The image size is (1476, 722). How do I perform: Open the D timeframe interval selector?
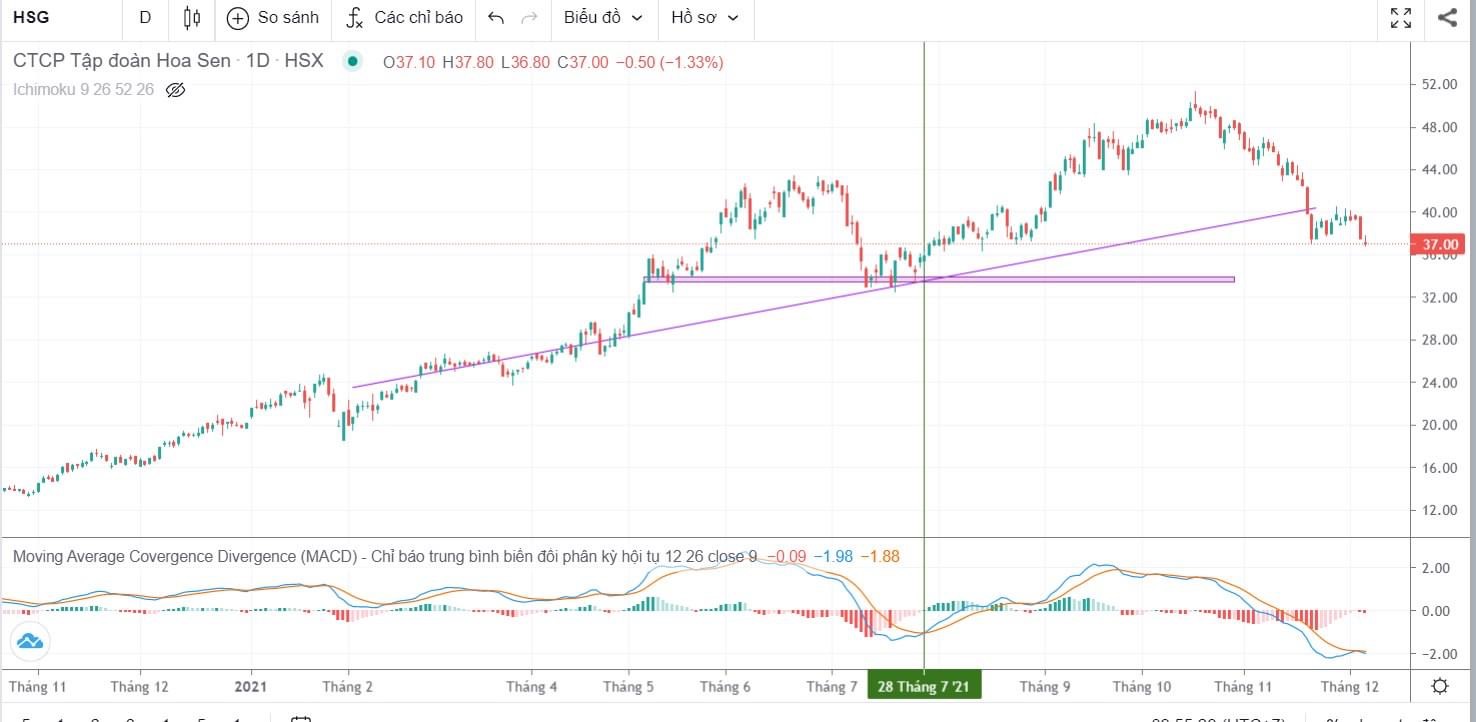pyautogui.click(x=146, y=18)
